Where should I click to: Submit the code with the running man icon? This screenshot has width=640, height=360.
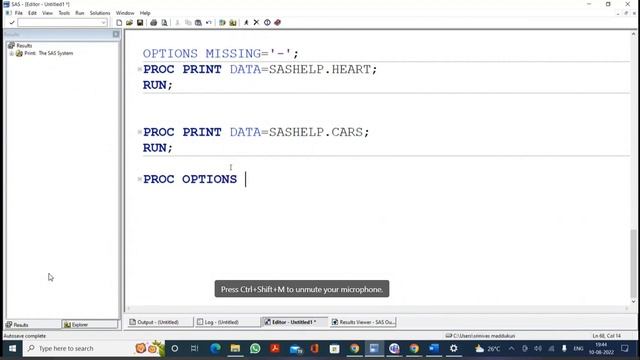[246, 22]
